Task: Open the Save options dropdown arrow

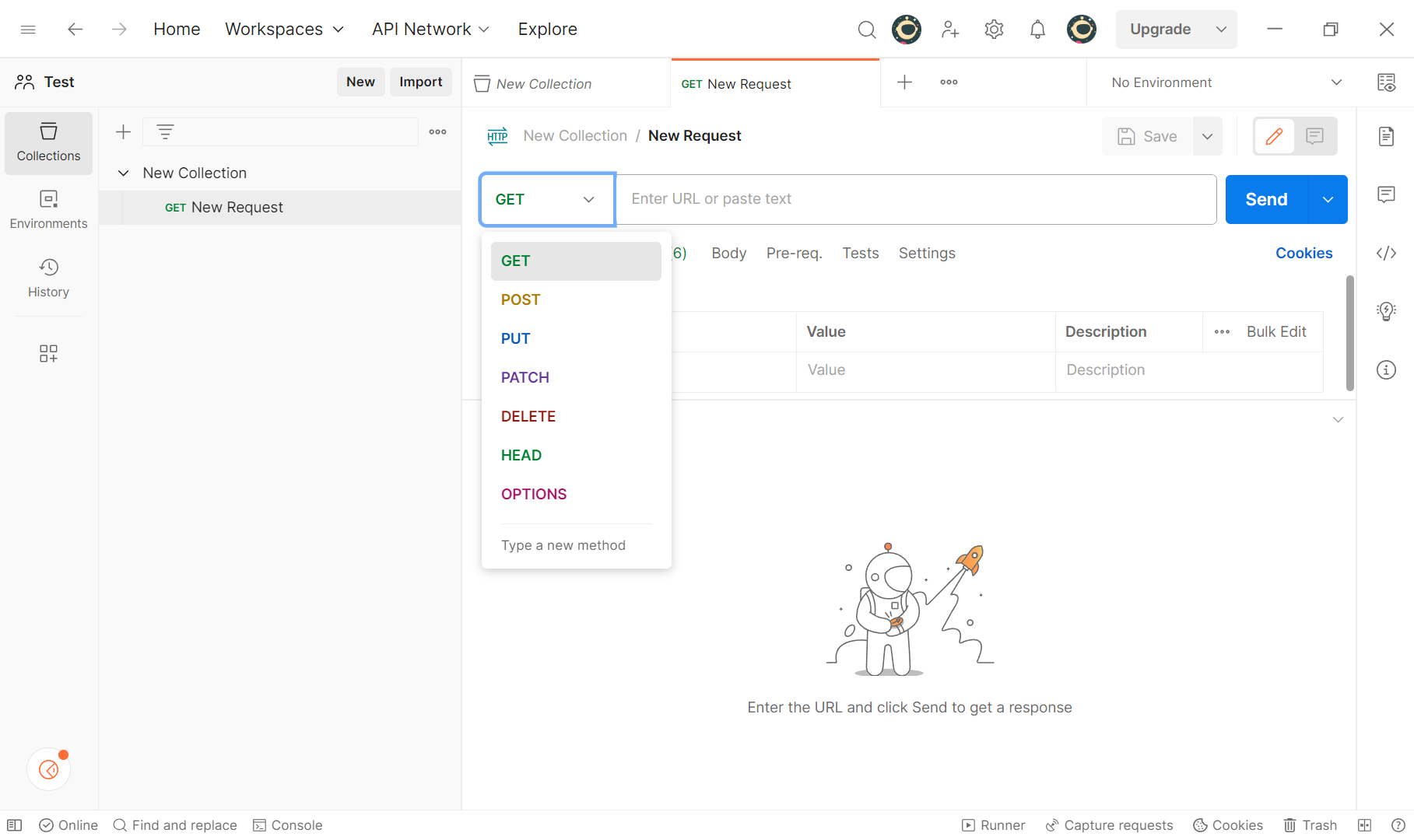Action: 1207,137
